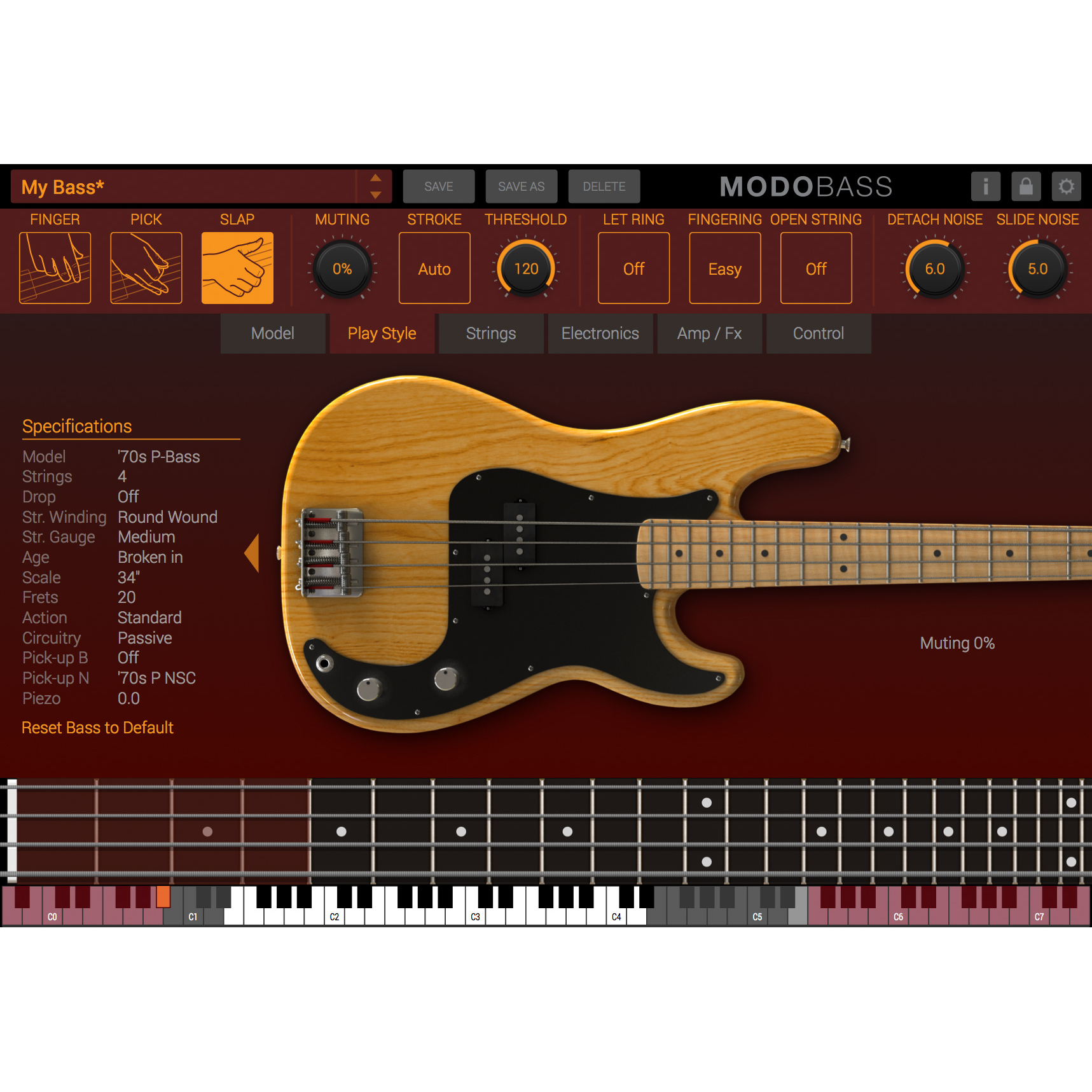1092x1092 pixels.
Task: Click the Delete preset button
Action: pyautogui.click(x=604, y=186)
